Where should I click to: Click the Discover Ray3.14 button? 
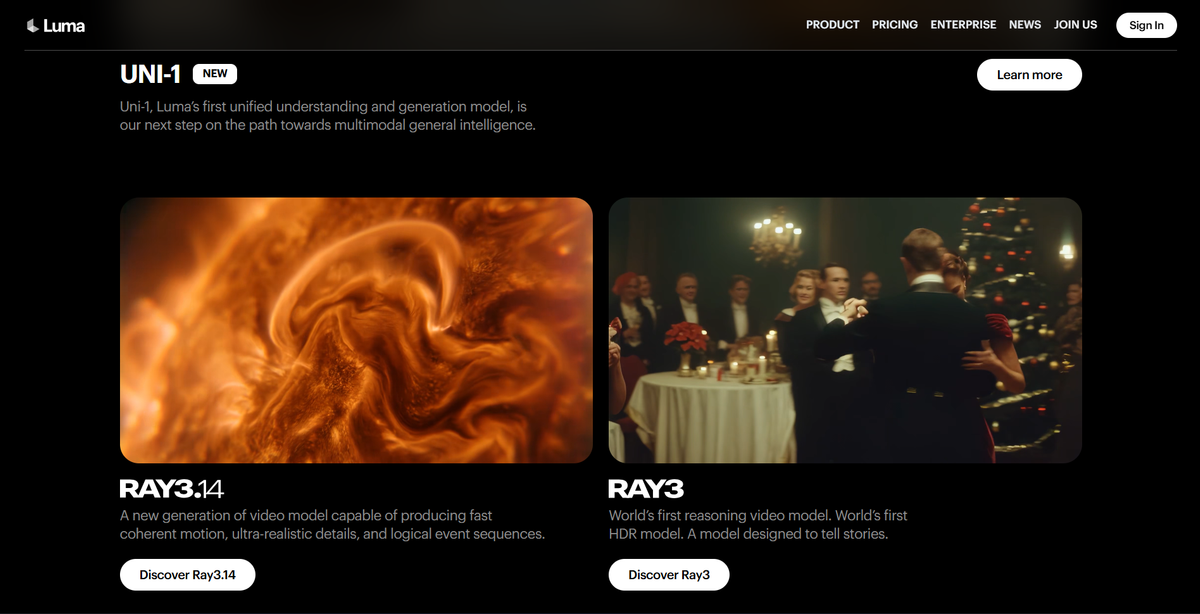pos(188,575)
